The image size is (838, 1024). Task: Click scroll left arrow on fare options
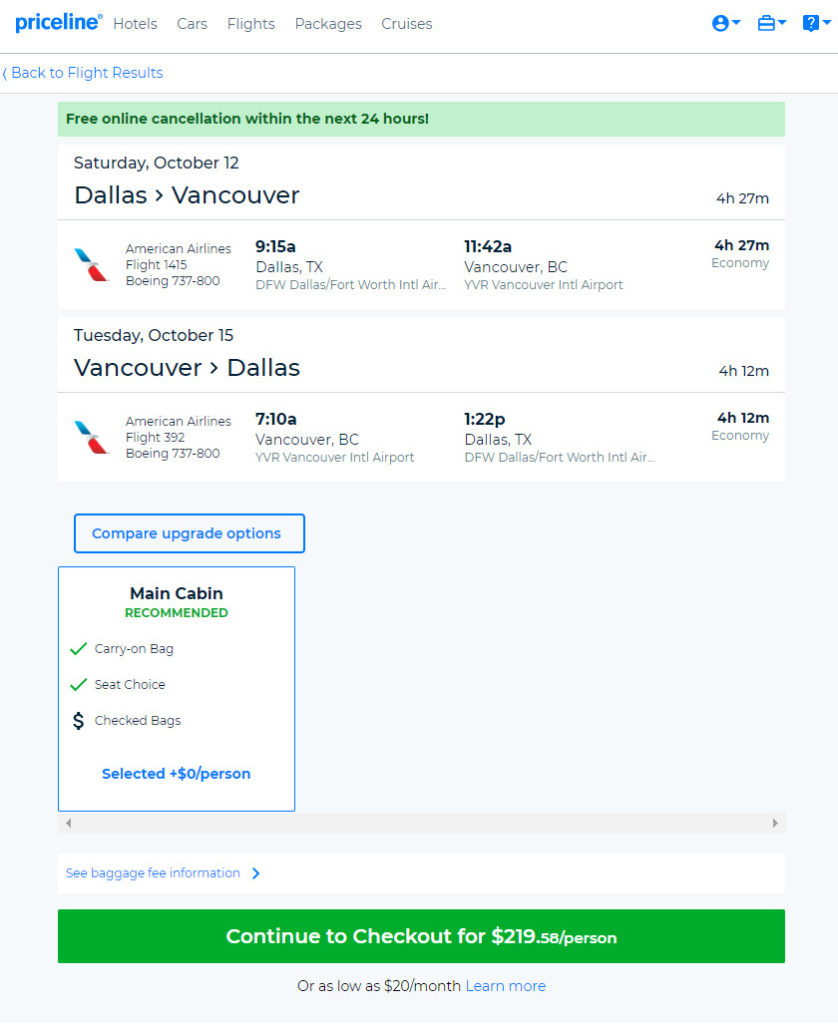69,823
